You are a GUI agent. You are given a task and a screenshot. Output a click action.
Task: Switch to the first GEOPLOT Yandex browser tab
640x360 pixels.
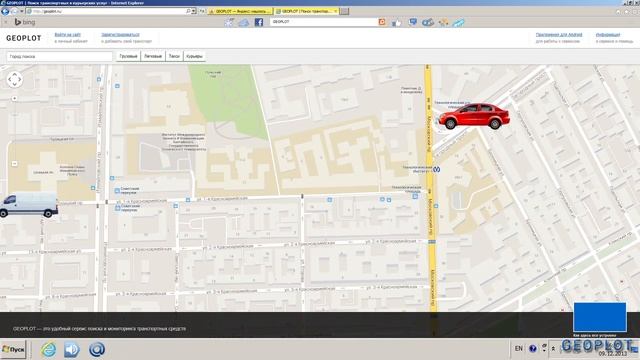pyautogui.click(x=240, y=11)
